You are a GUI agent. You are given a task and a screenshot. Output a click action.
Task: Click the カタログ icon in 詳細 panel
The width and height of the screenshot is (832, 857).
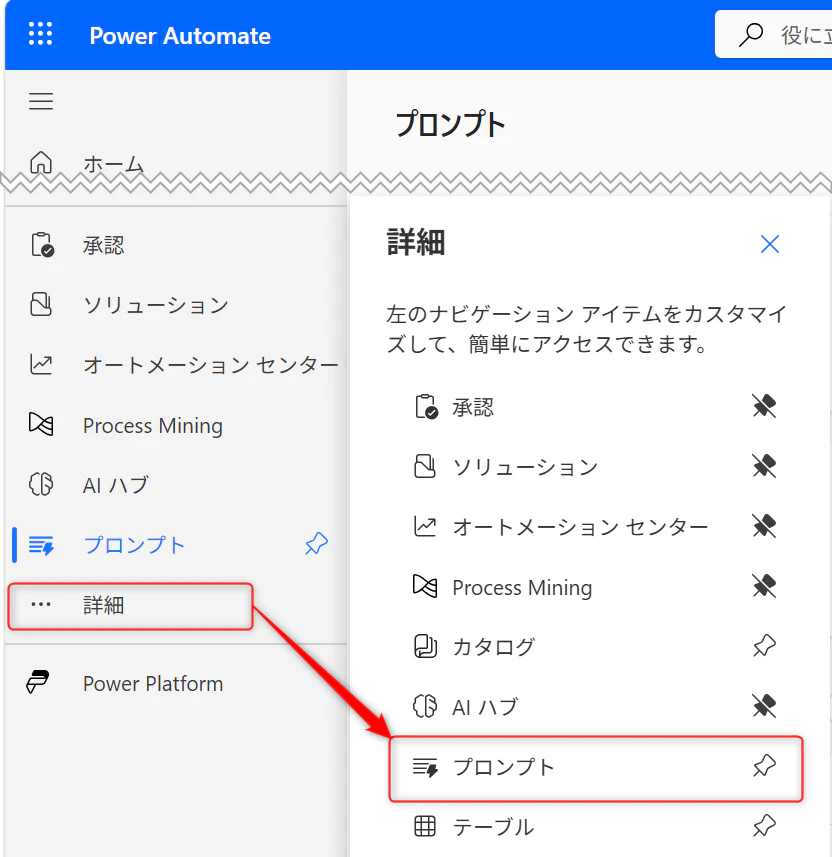click(x=425, y=646)
